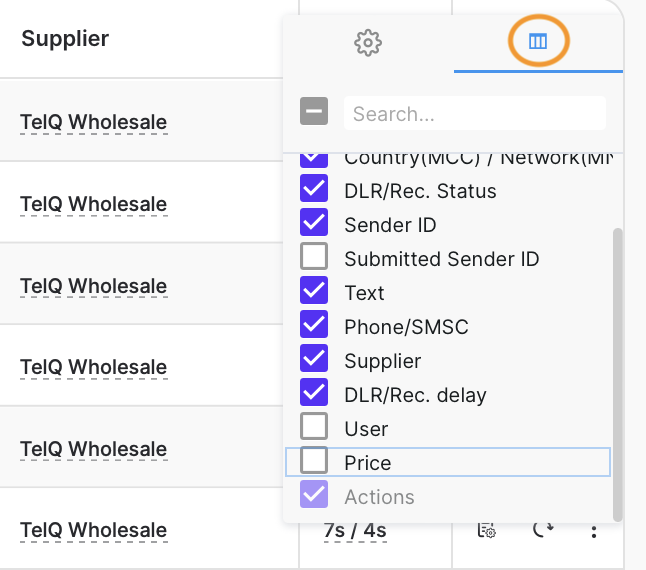646x570 pixels.
Task: Select the columns view tab icon
Action: pos(538,41)
